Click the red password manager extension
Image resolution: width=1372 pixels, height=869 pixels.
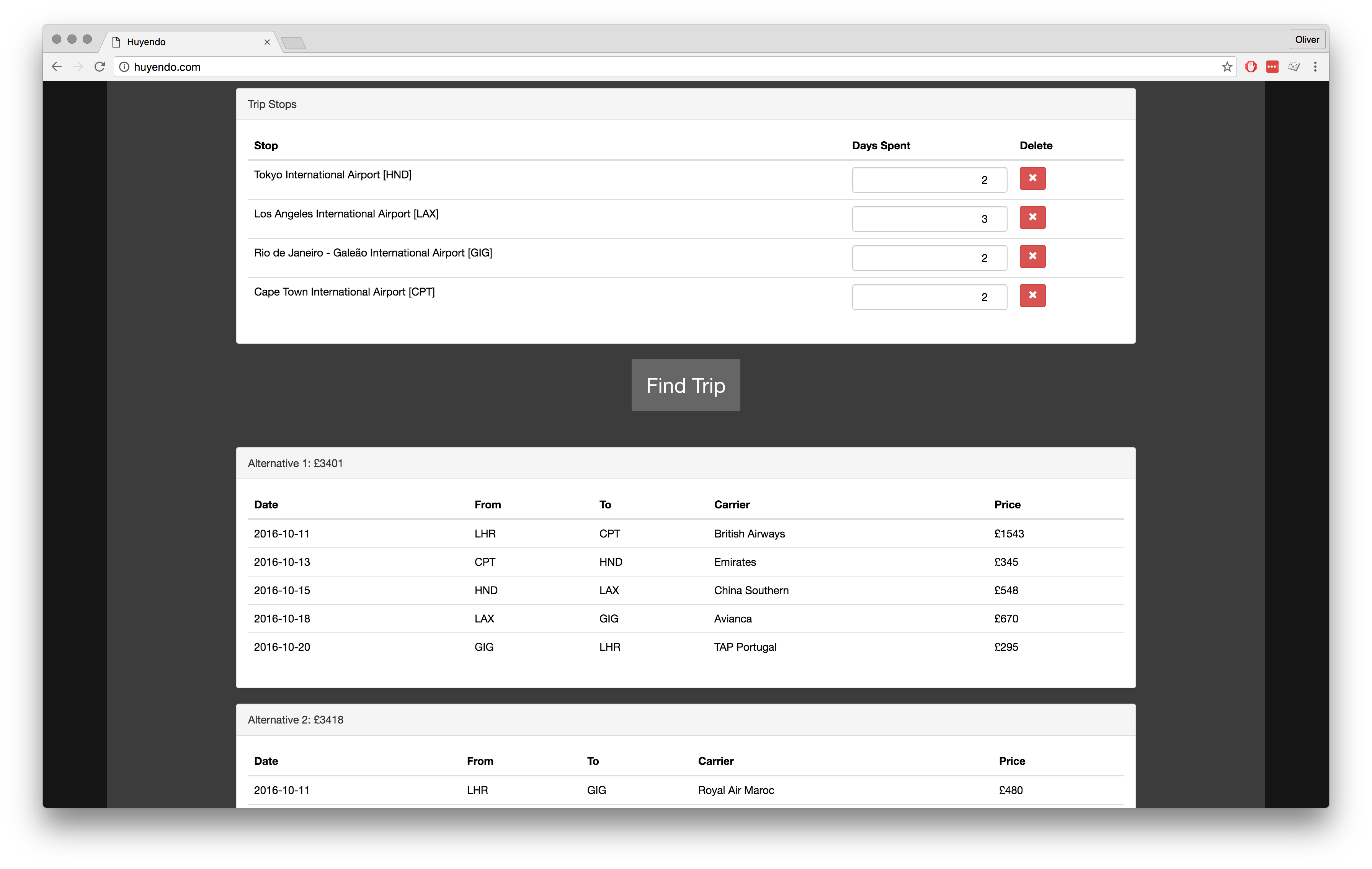(x=1272, y=67)
